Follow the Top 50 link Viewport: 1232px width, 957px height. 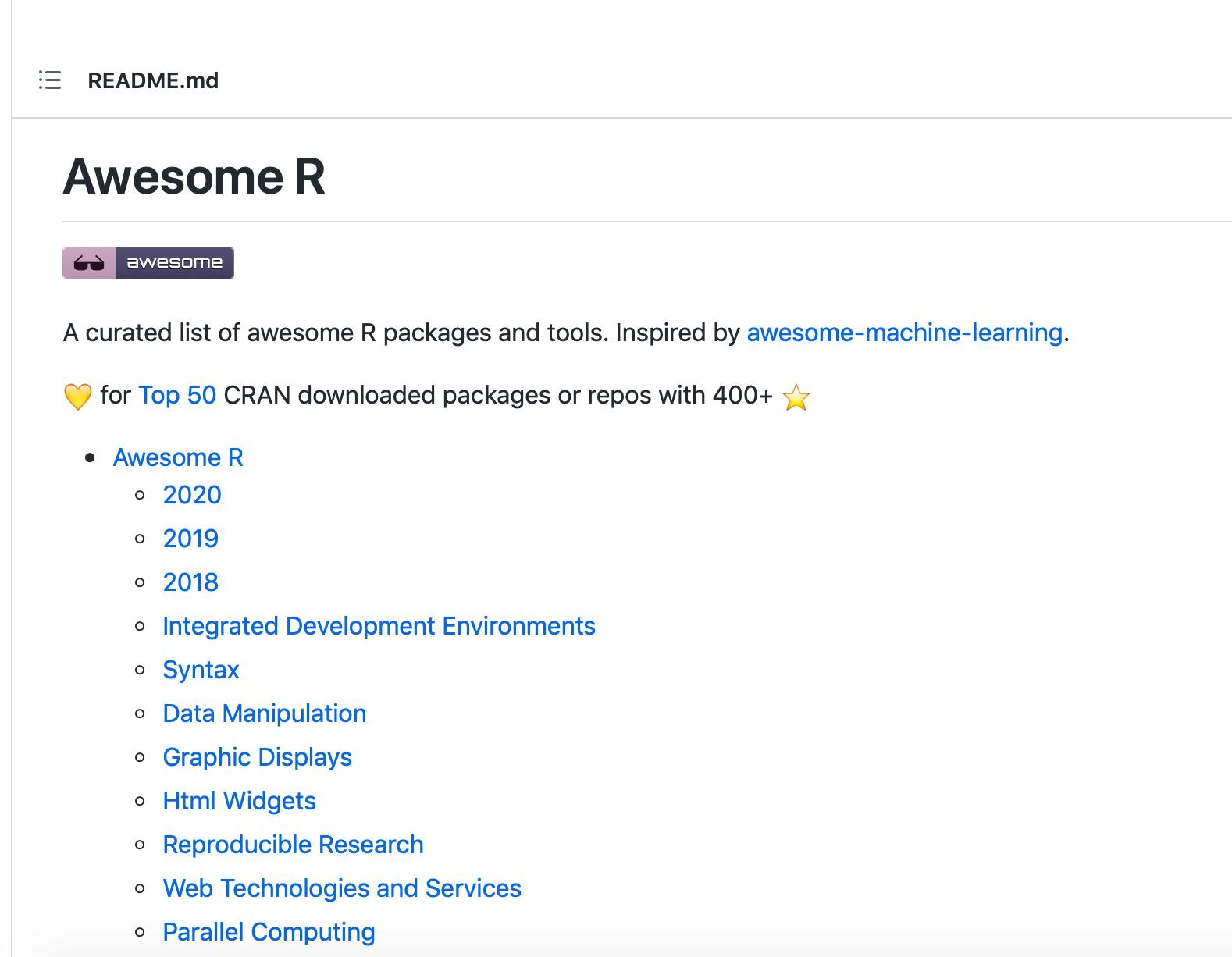pos(177,395)
